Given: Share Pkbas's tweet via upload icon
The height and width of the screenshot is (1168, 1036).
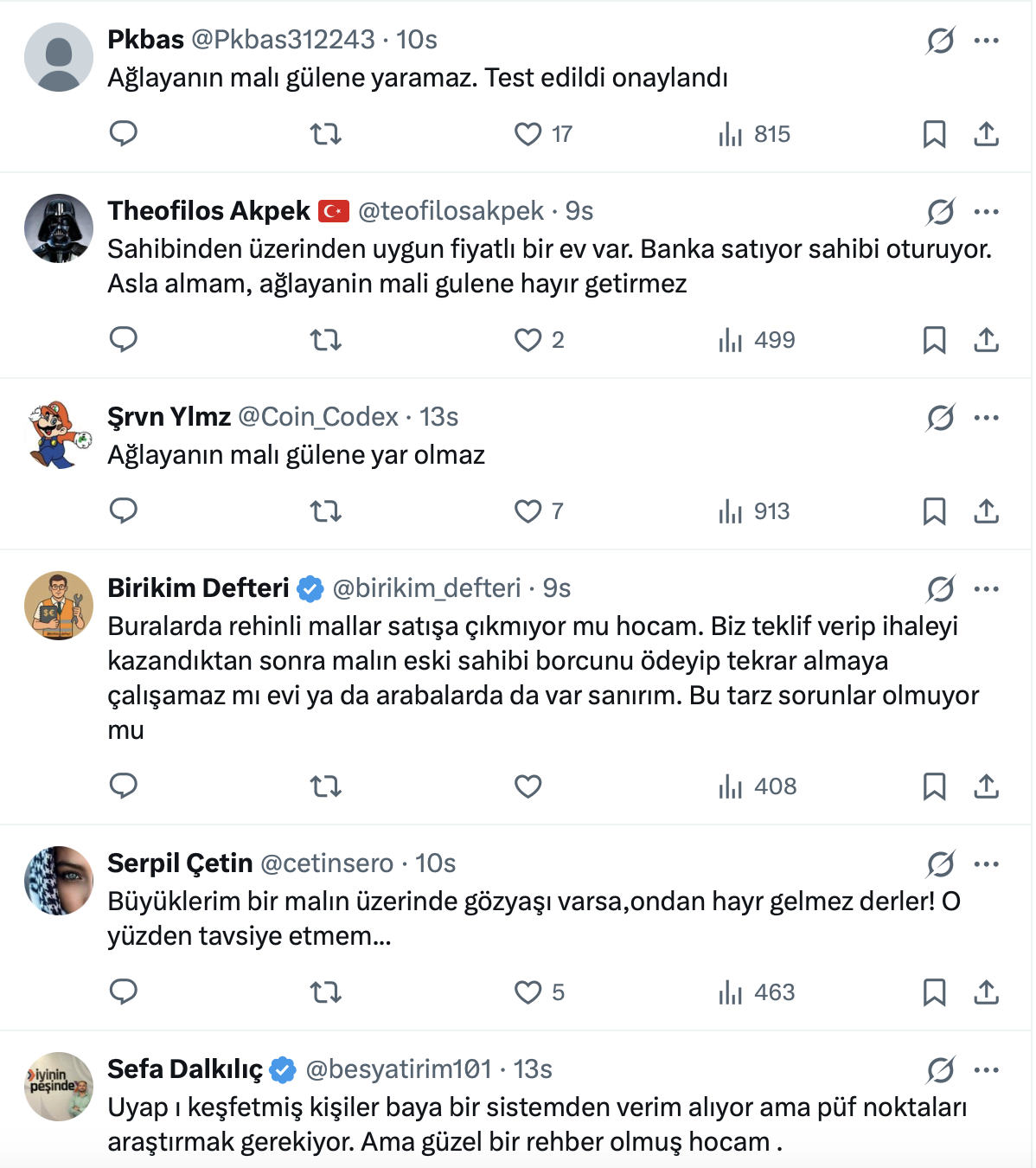Looking at the screenshot, I should click(986, 134).
